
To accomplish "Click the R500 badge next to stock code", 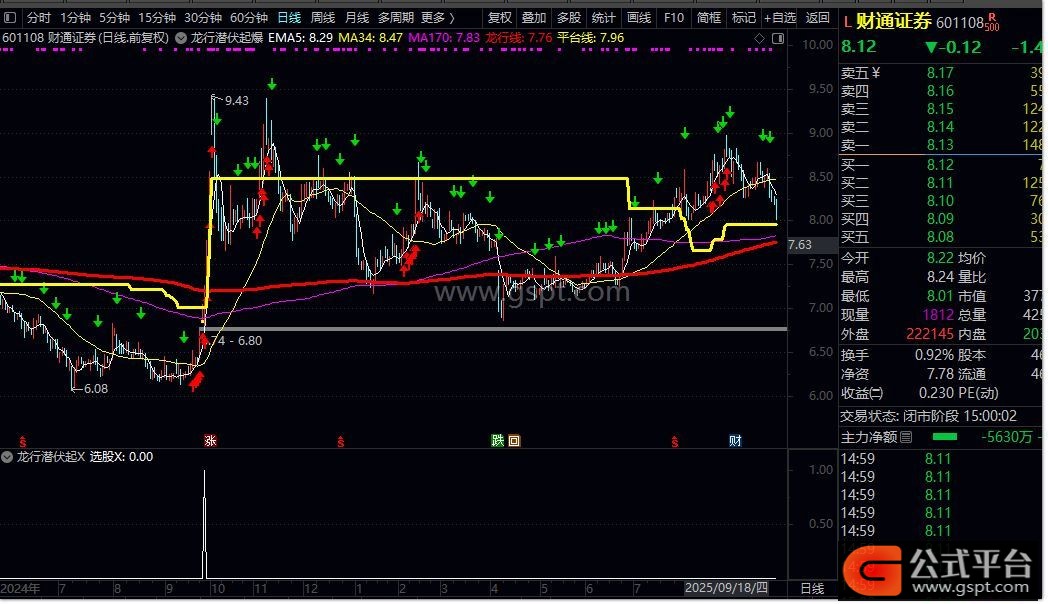I will (992, 22).
